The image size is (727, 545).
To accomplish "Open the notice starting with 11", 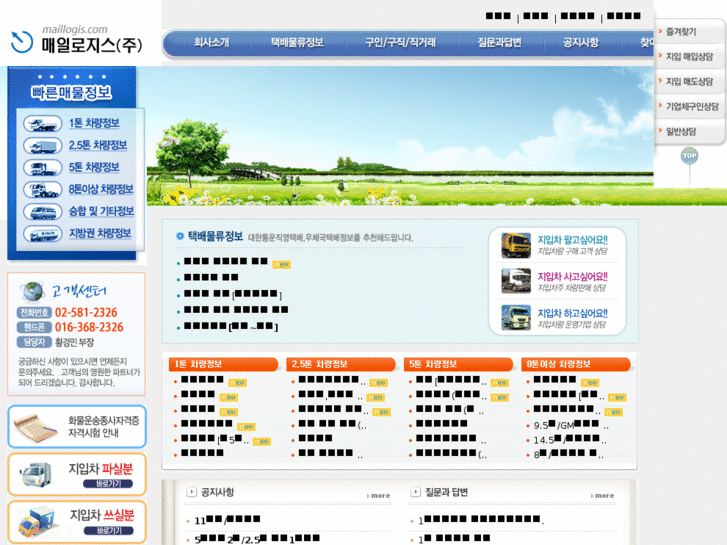I will (227, 519).
